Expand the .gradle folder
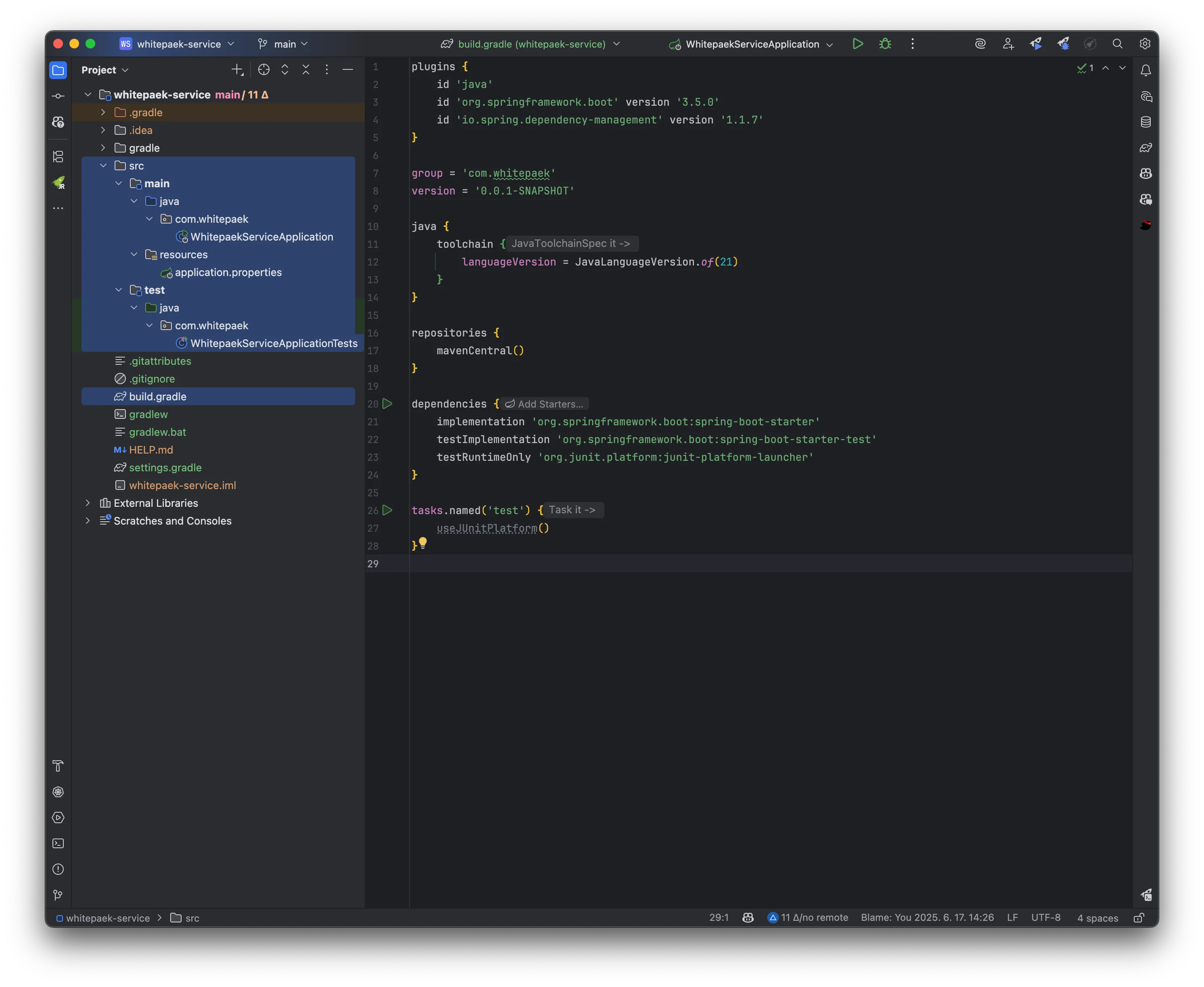 tap(103, 113)
